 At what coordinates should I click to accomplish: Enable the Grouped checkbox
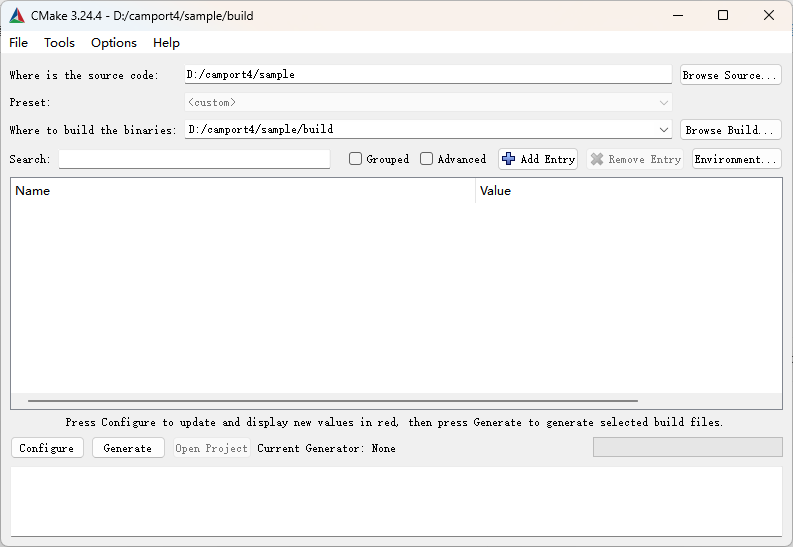pyautogui.click(x=356, y=159)
